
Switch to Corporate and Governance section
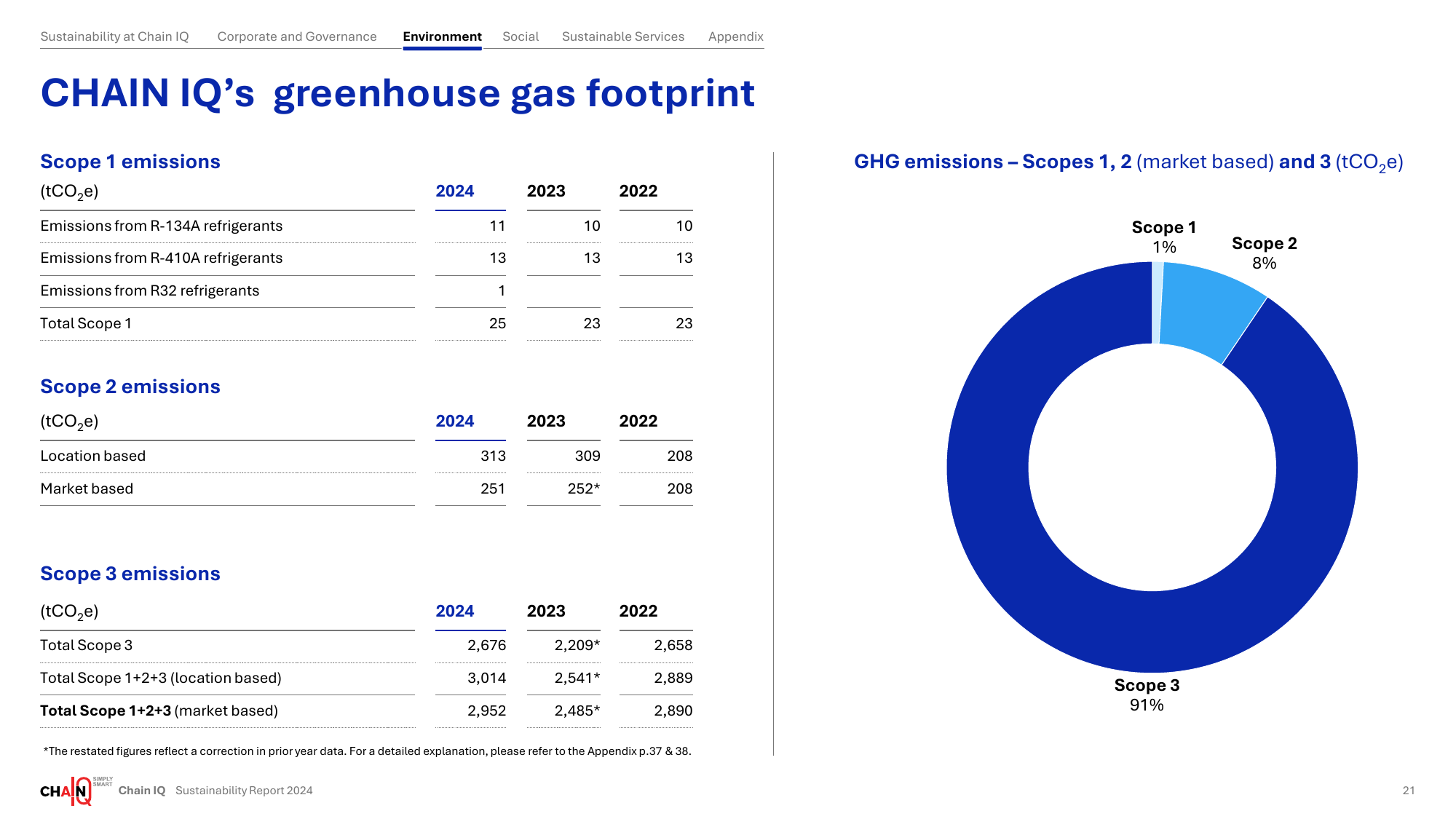tap(297, 36)
